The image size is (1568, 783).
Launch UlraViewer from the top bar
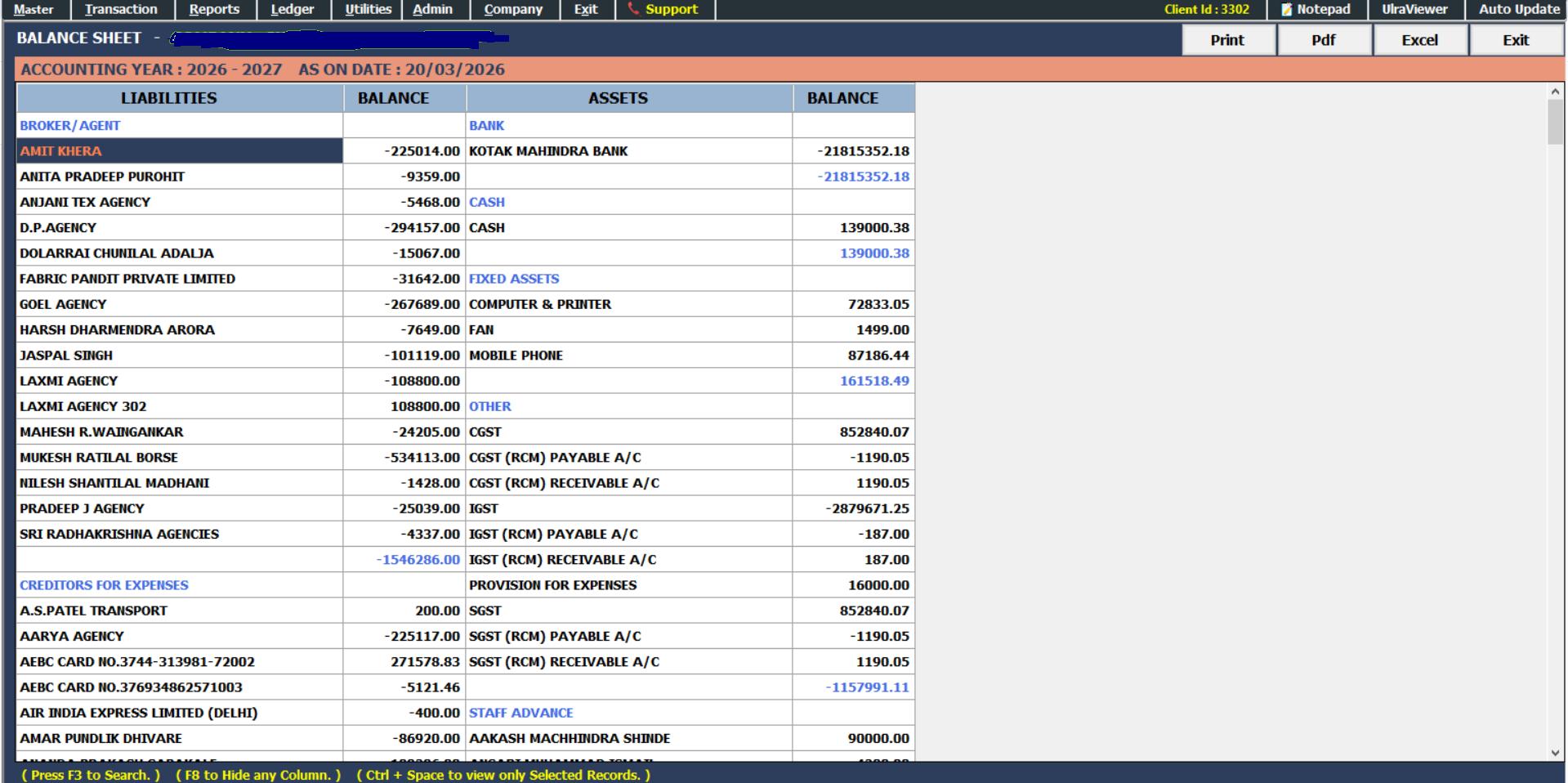coord(1414,10)
